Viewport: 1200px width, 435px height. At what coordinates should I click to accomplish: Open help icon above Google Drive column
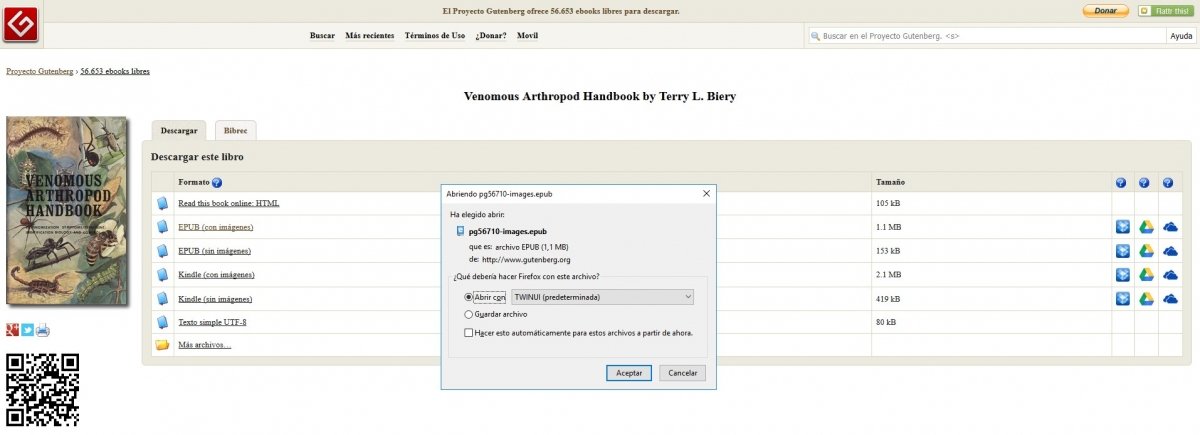click(x=1145, y=183)
